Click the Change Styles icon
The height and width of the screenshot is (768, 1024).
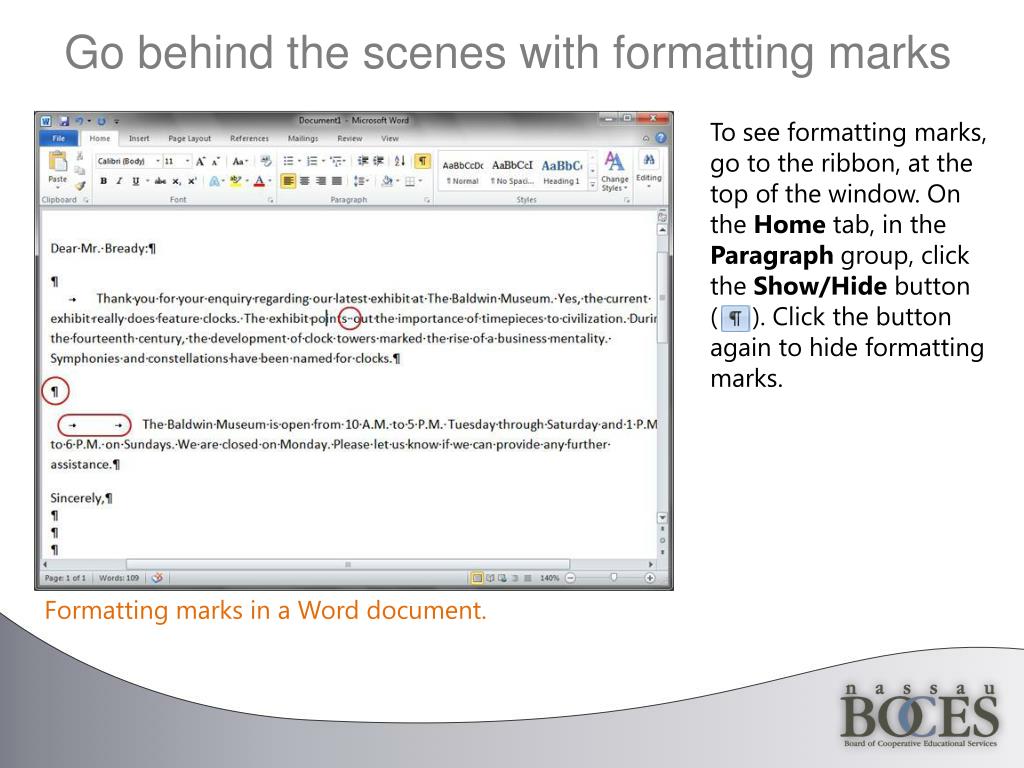coord(614,169)
